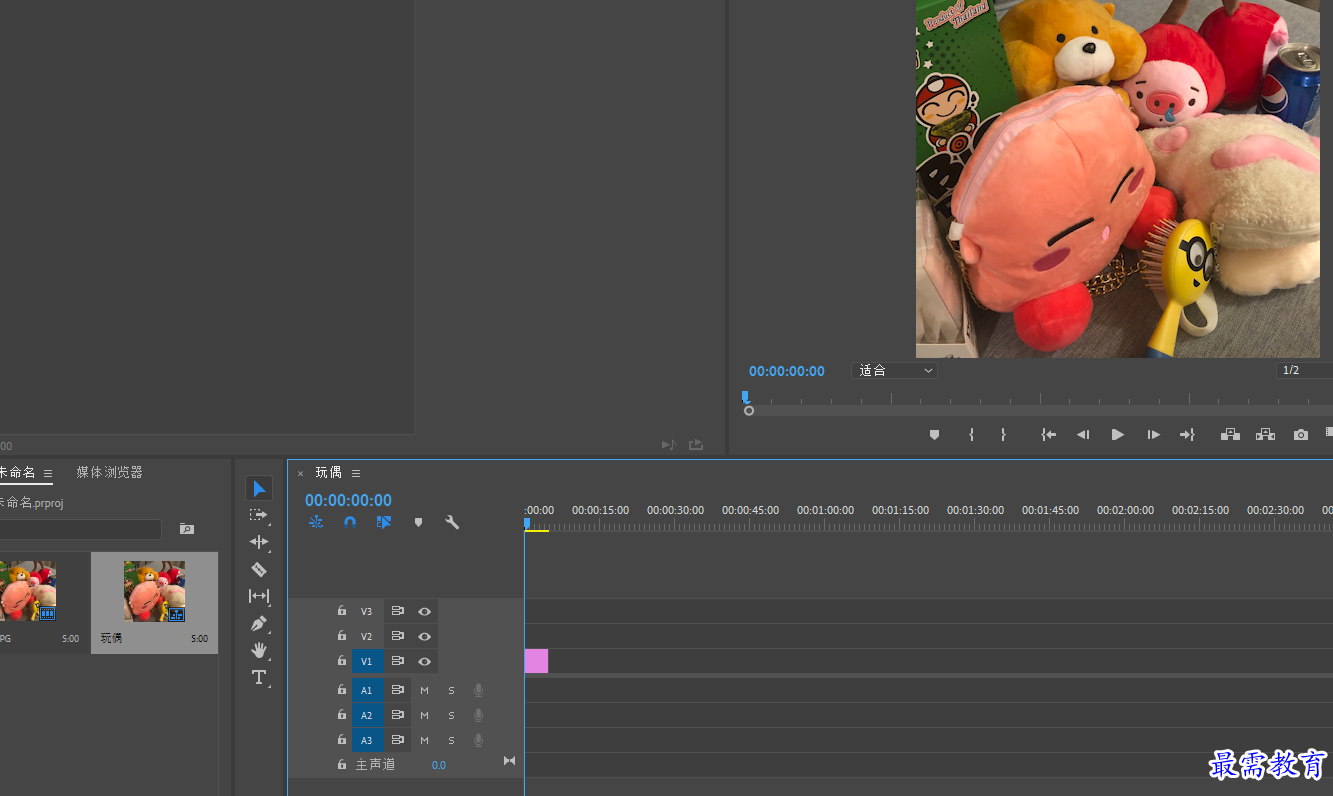The width and height of the screenshot is (1333, 796).
Task: Step forward one frame
Action: point(1153,435)
